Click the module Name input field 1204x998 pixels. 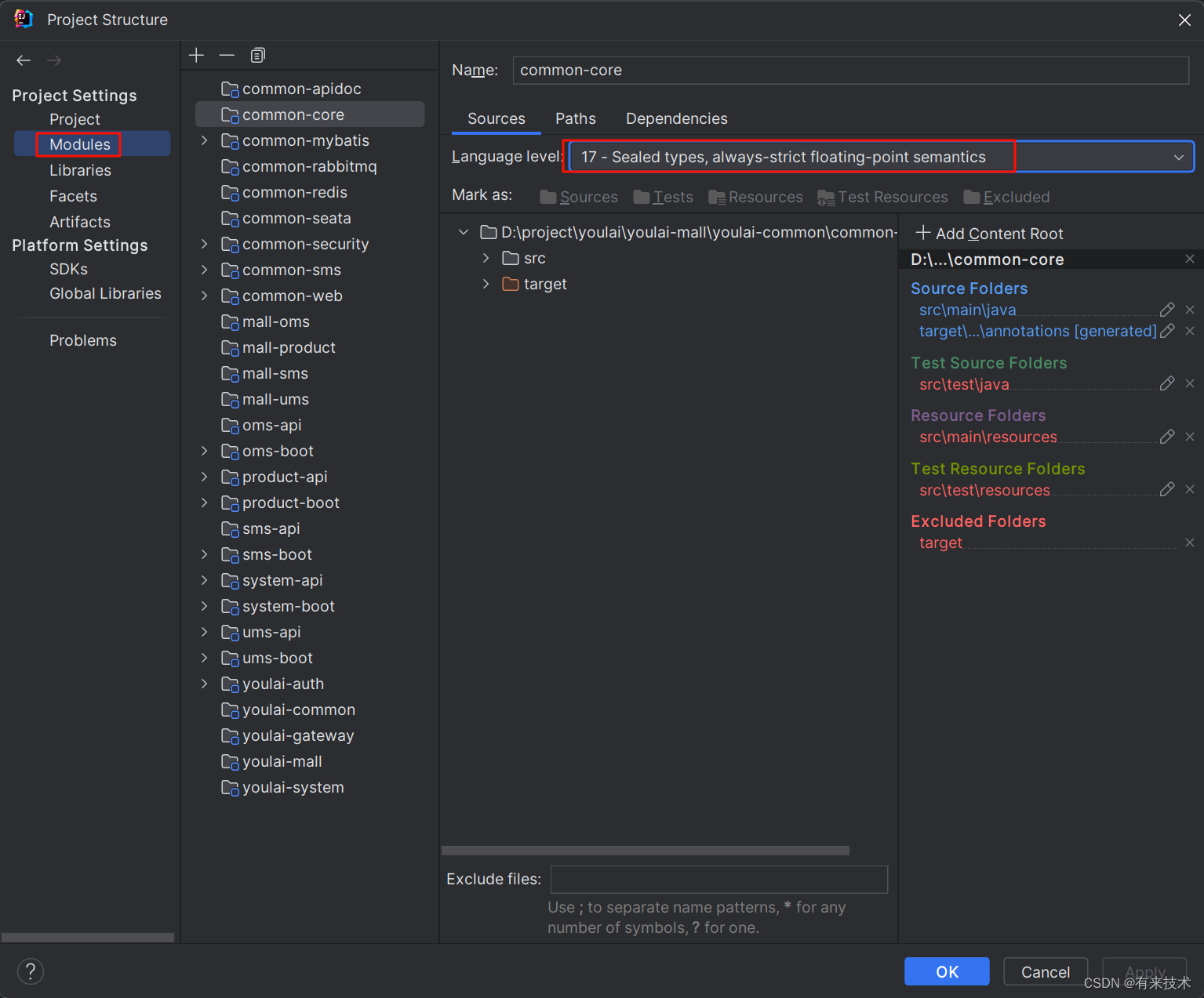(x=851, y=70)
